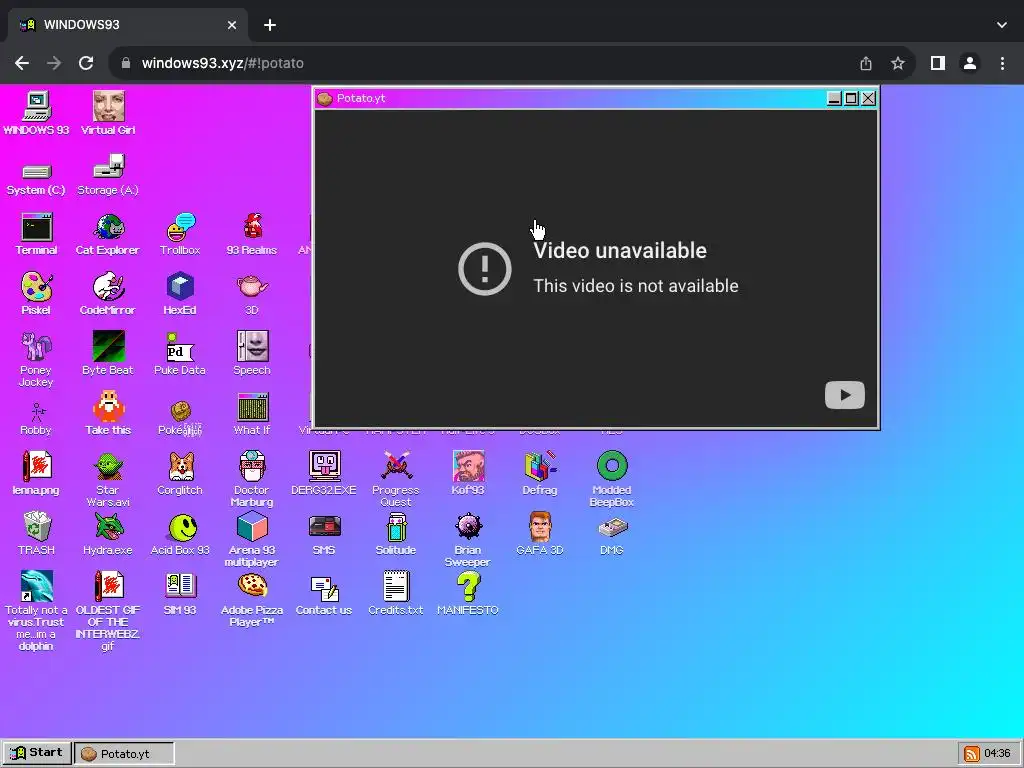Close the Potato.yt window
The width and height of the screenshot is (1024, 768).
tap(868, 99)
